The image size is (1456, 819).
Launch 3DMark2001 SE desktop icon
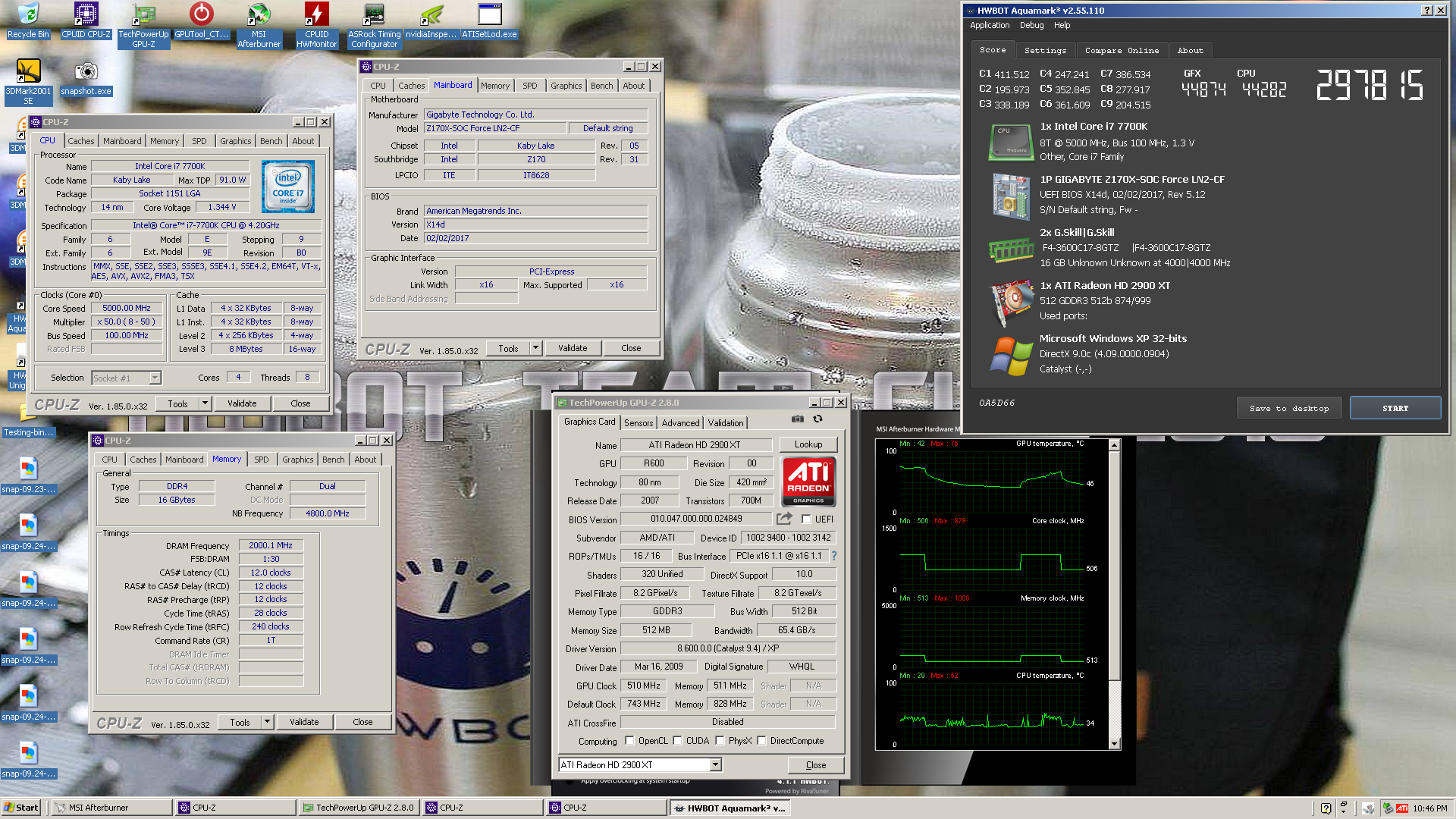pos(28,82)
